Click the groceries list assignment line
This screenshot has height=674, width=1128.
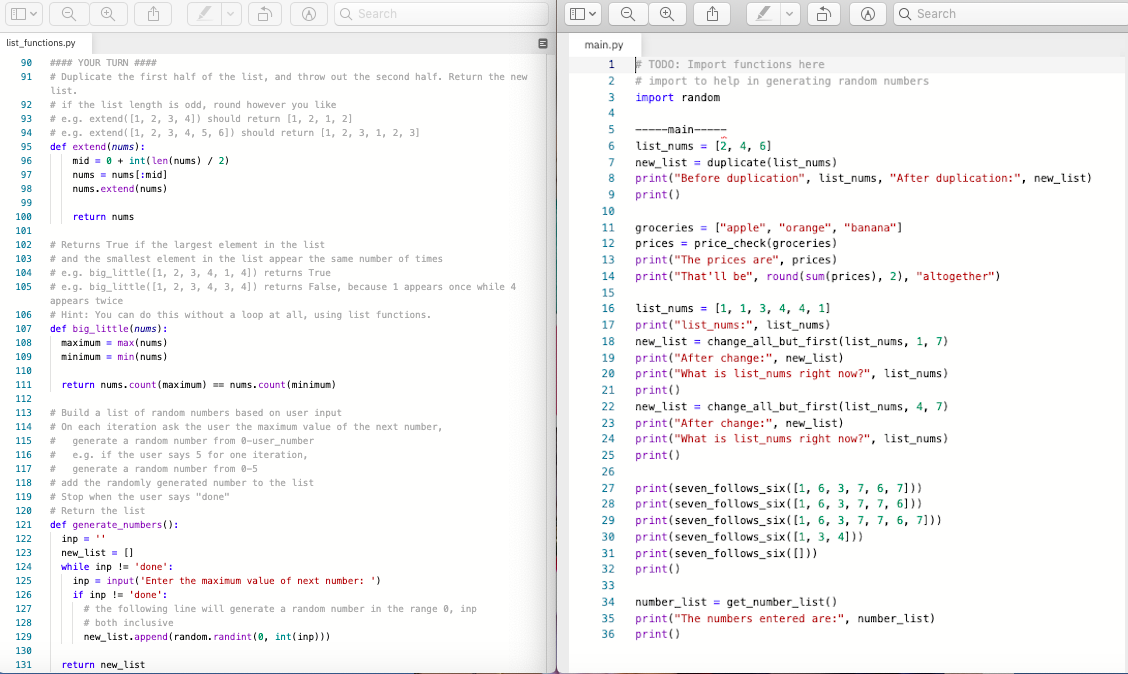(x=768, y=227)
